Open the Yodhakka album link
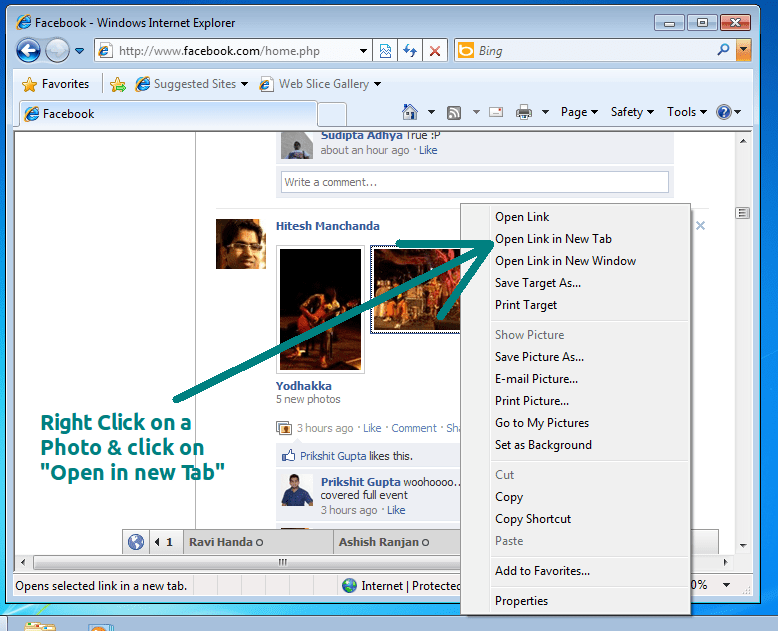This screenshot has width=778, height=631. click(x=304, y=385)
